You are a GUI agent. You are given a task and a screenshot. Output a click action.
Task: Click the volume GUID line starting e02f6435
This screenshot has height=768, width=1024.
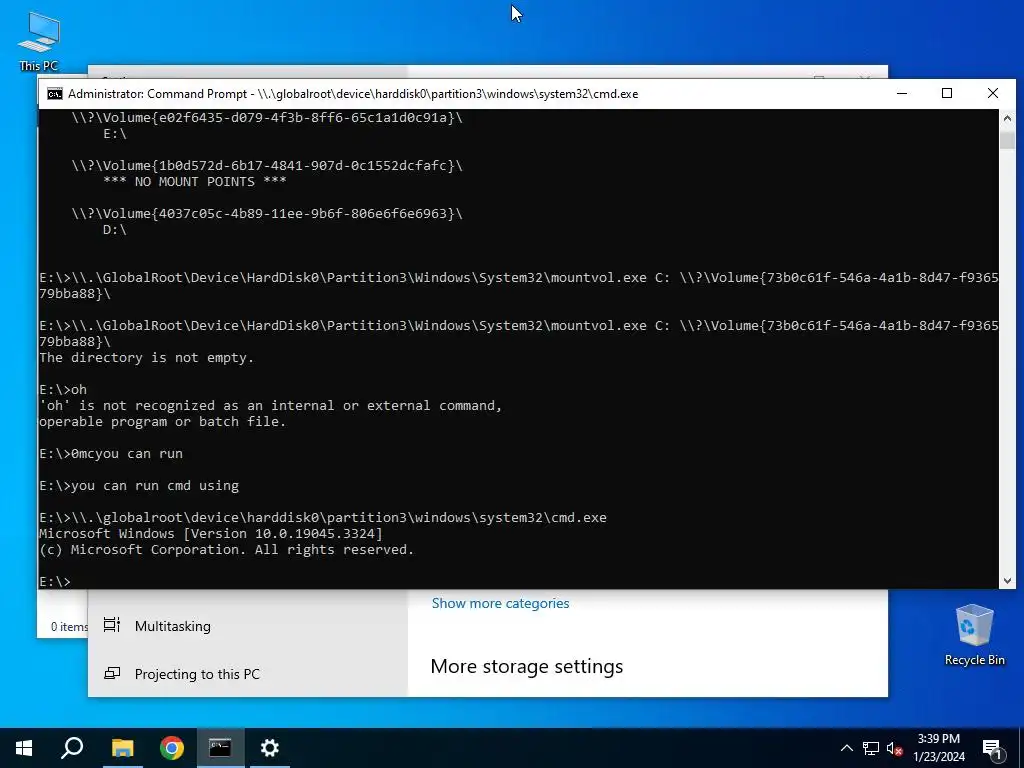[267, 118]
